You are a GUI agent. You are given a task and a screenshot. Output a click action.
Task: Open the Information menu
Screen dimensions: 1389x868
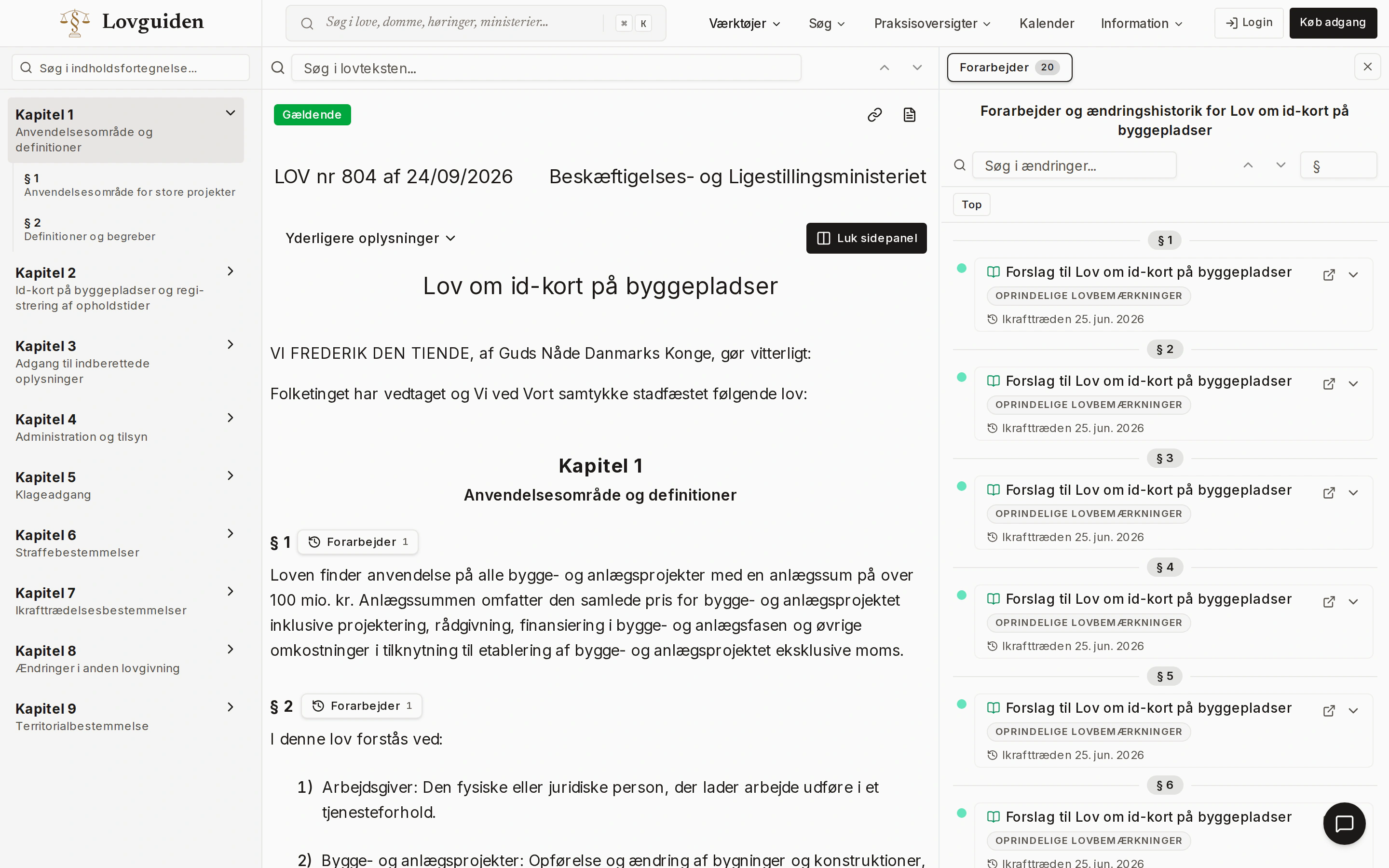tap(1141, 24)
